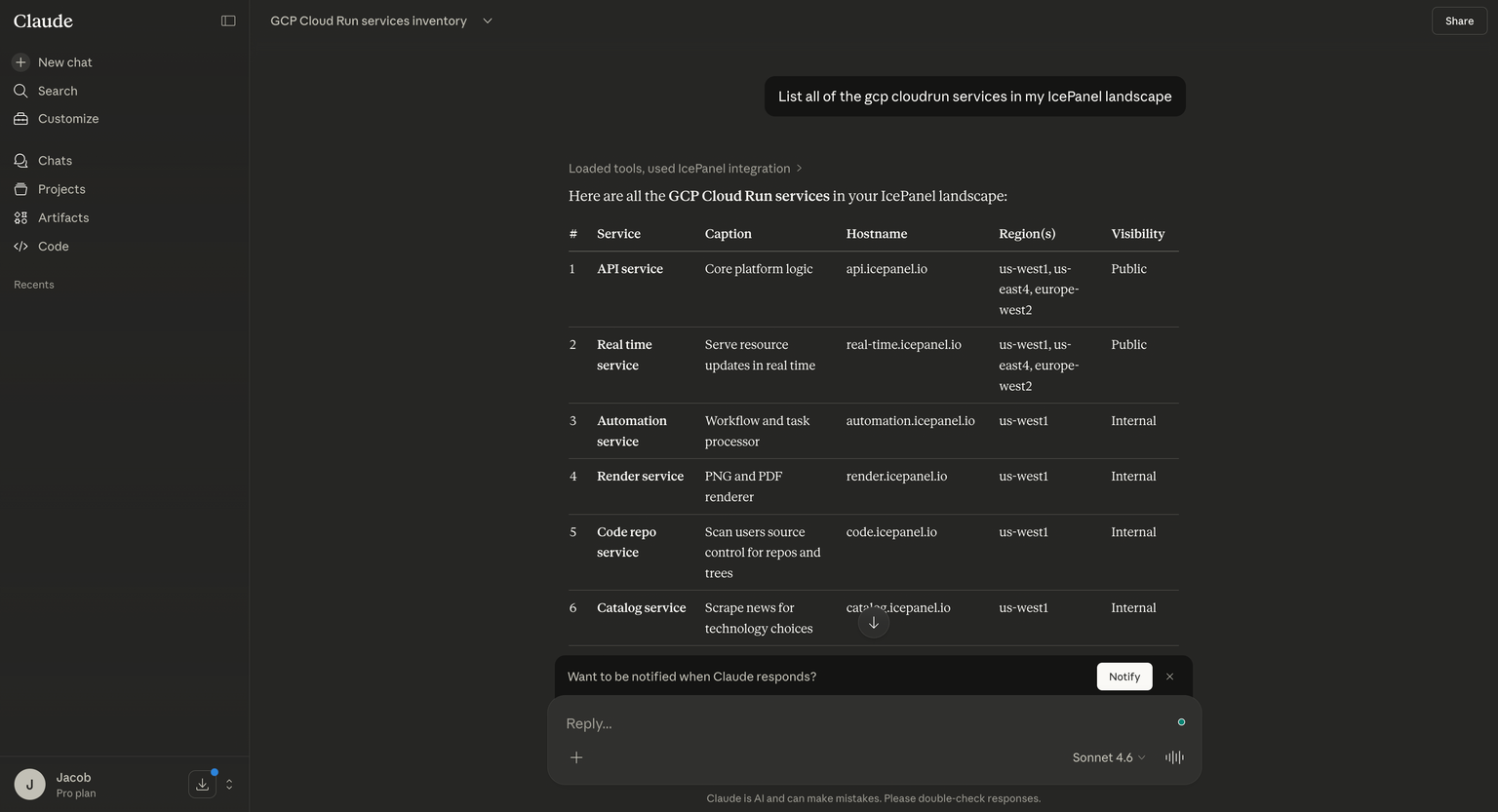Image resolution: width=1498 pixels, height=812 pixels.
Task: Expand the IcePanel integration tool details
Action: point(686,169)
